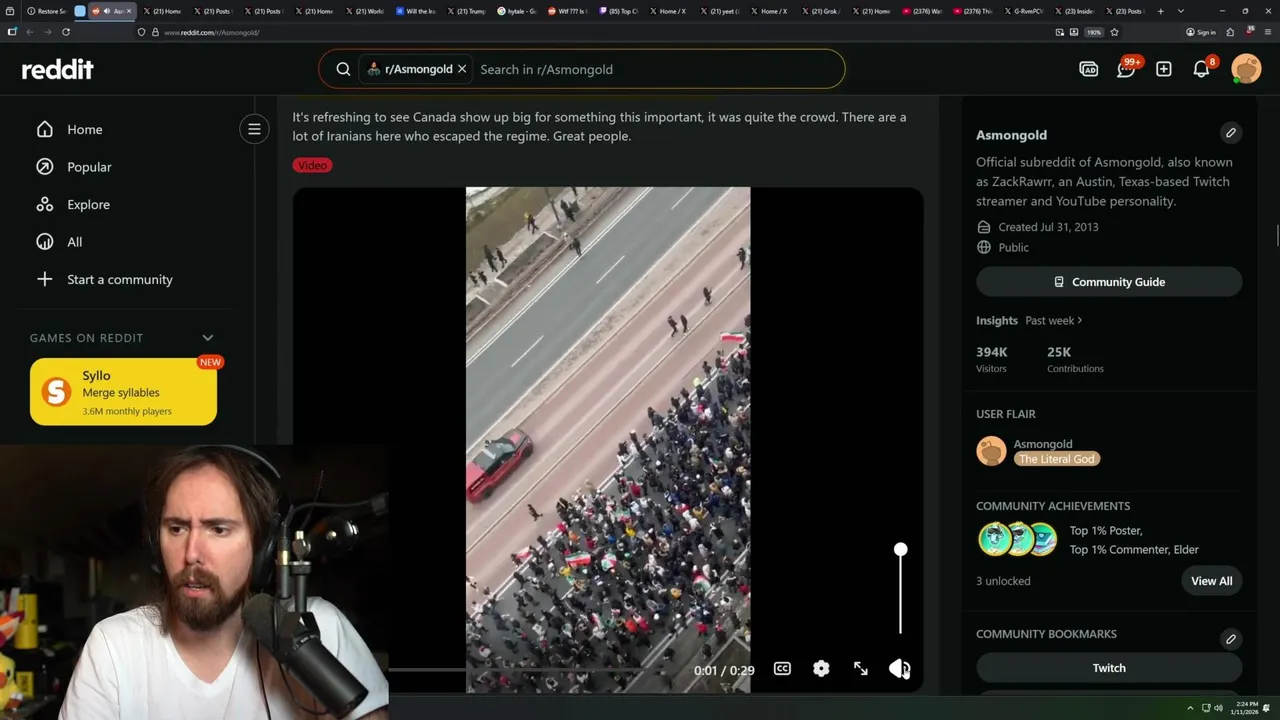Open the reddit home logo

click(57, 69)
